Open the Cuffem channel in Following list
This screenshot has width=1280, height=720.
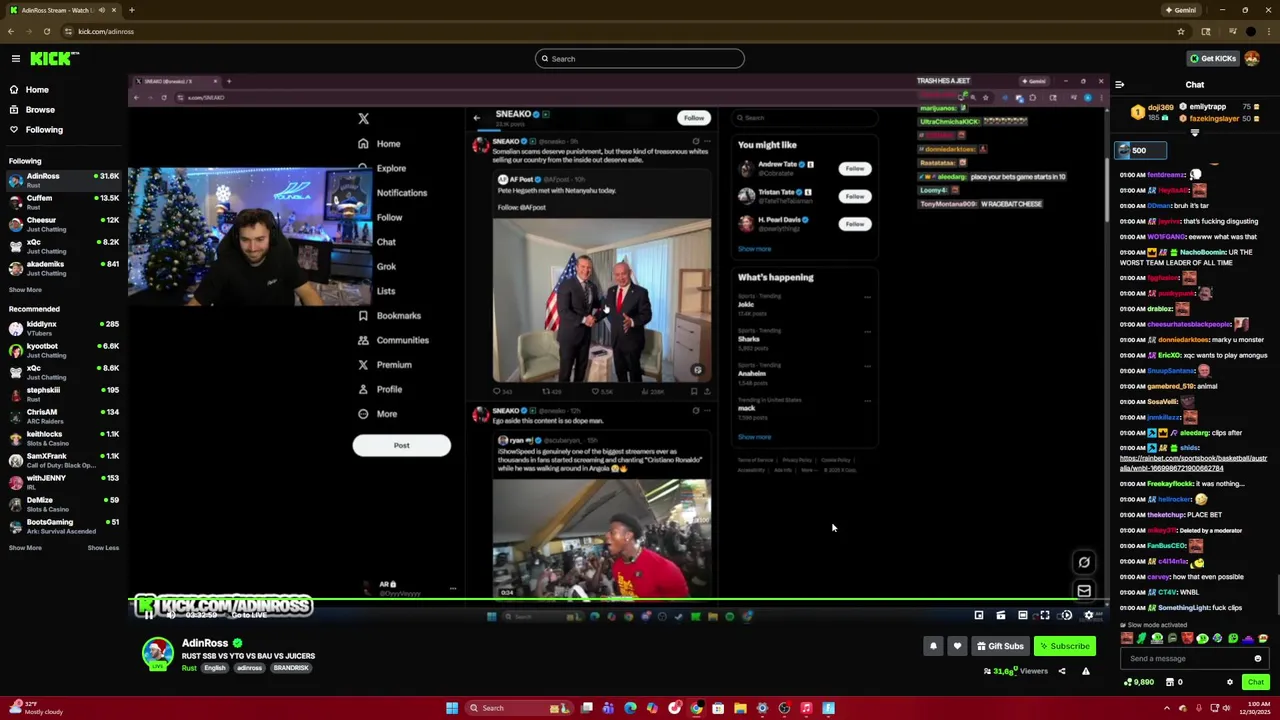[x=62, y=202]
